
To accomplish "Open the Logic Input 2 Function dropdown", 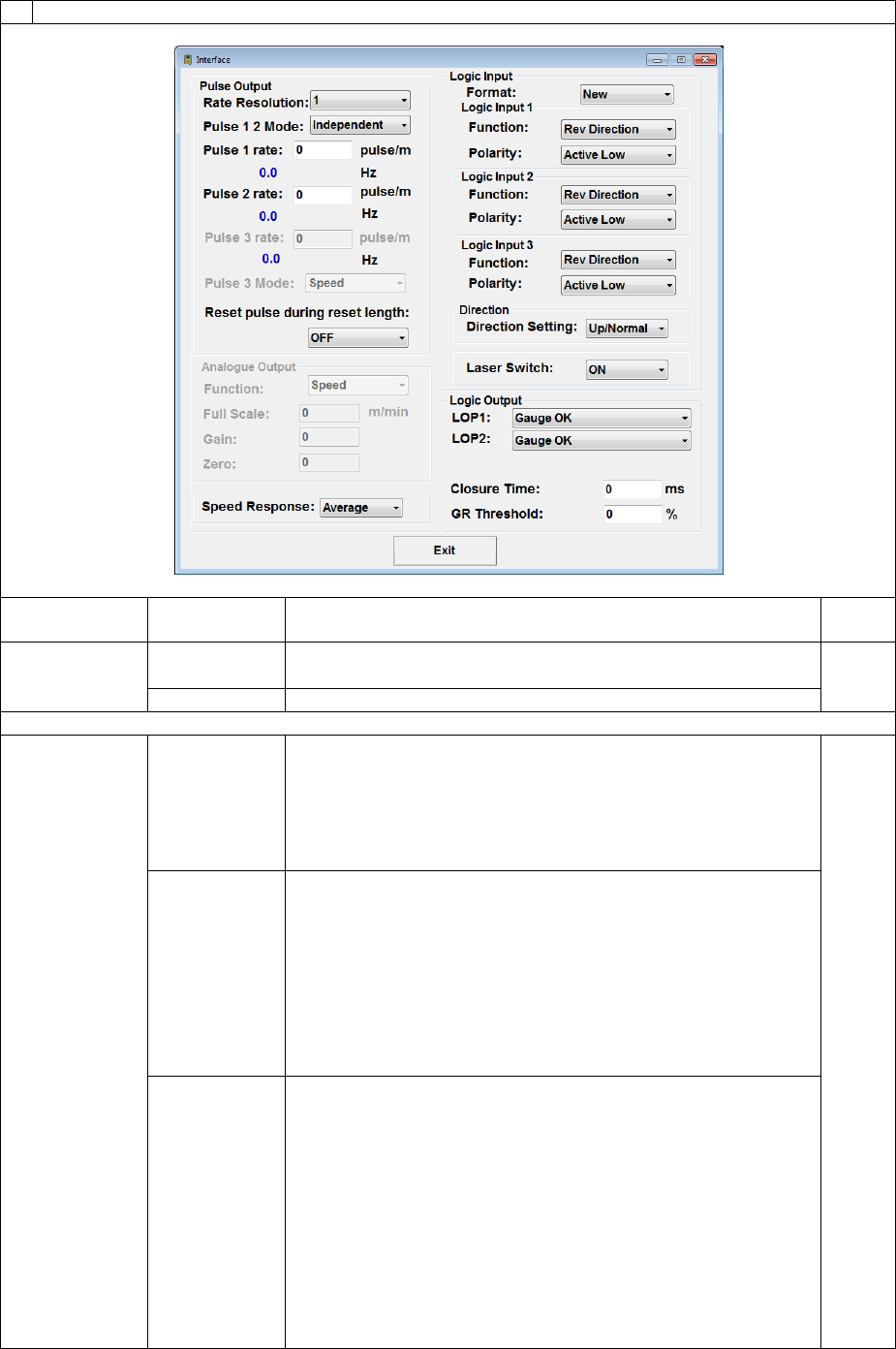I will click(618, 195).
